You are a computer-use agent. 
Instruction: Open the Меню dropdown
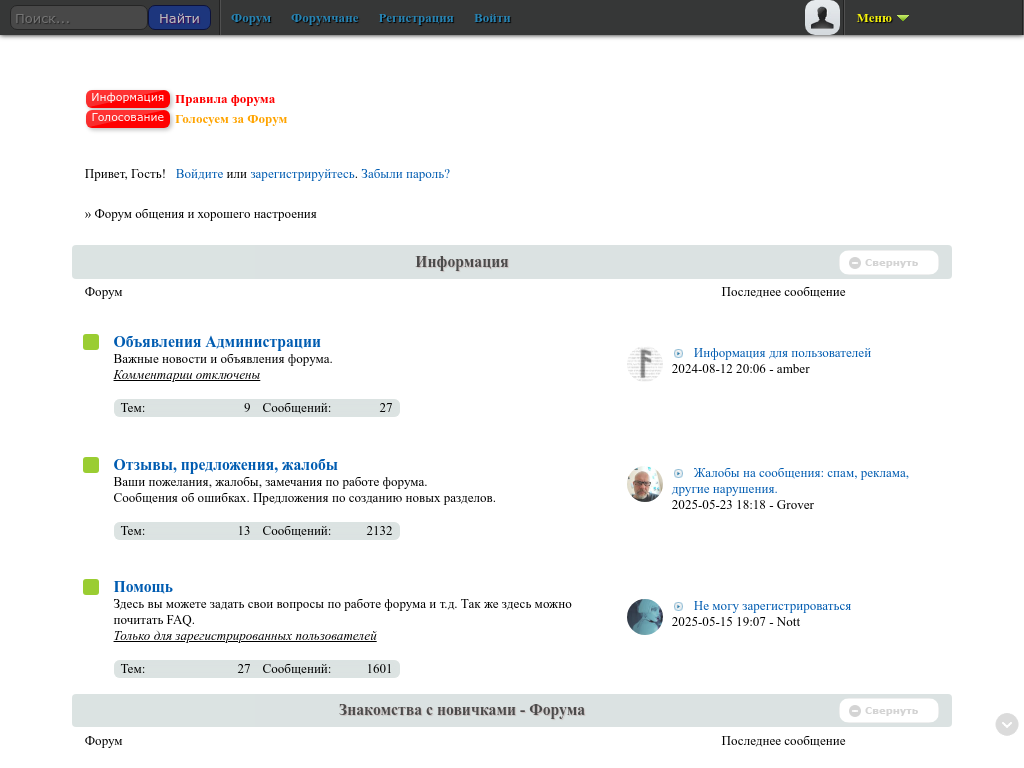pos(882,18)
